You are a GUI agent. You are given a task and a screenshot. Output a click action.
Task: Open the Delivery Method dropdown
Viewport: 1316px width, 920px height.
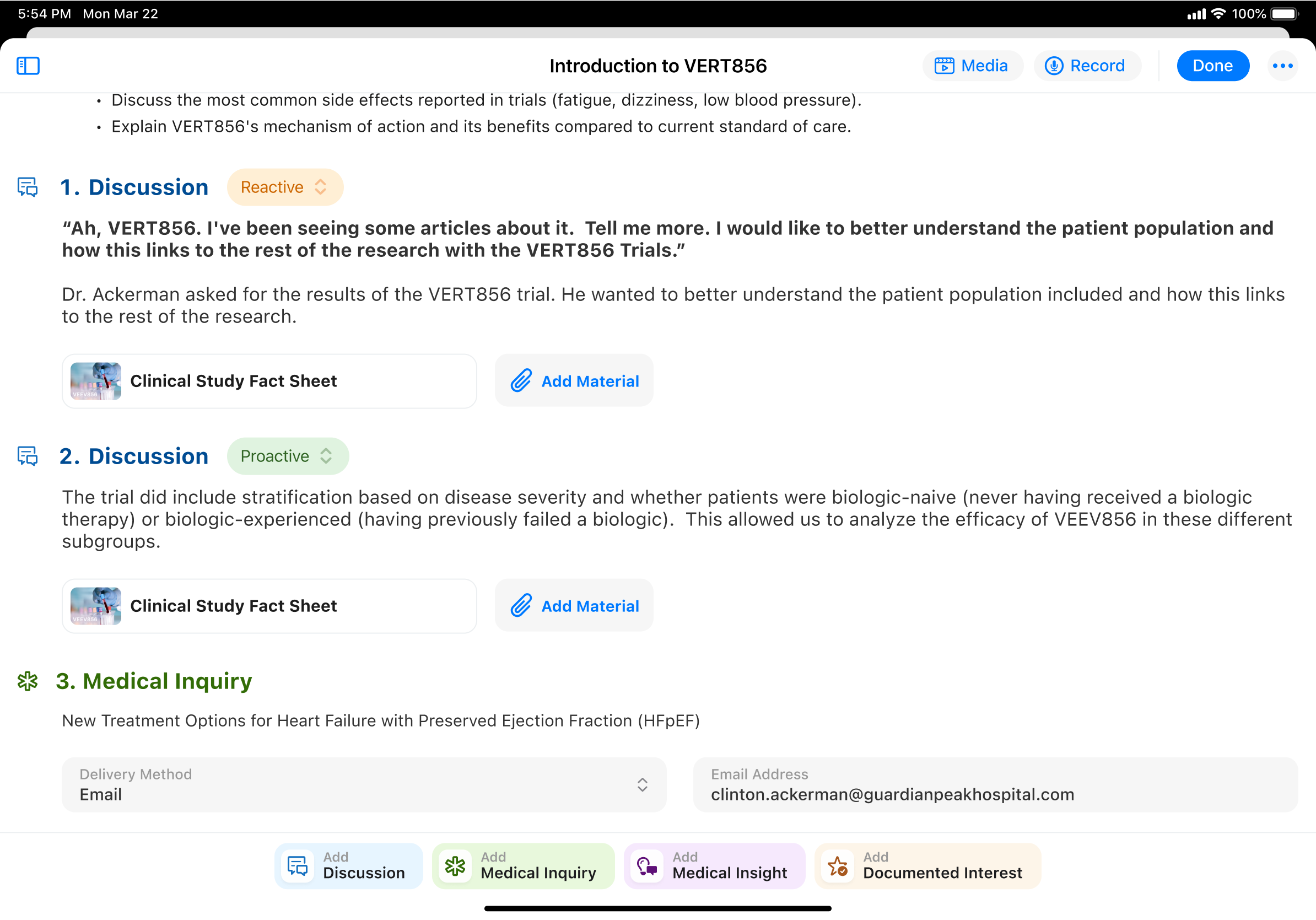pos(363,784)
